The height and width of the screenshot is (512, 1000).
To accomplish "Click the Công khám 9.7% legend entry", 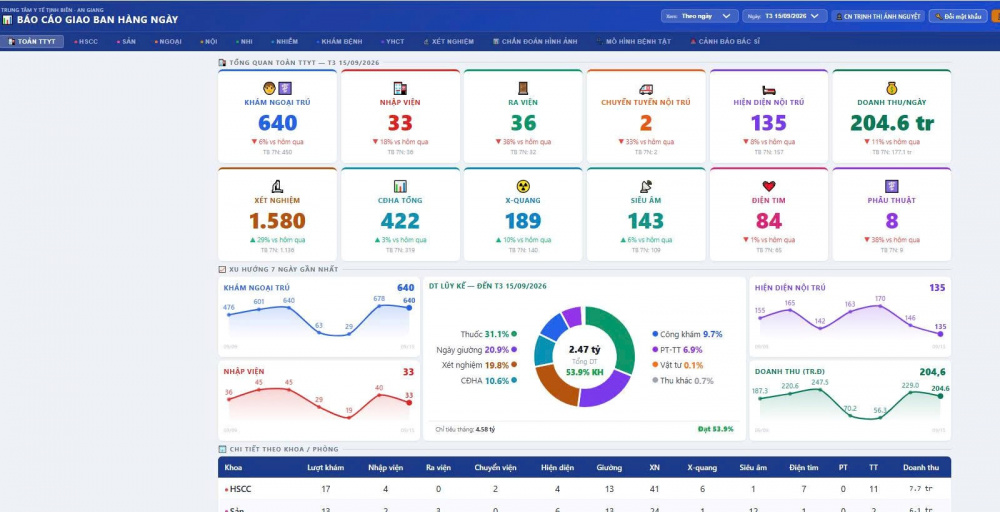I will click(687, 333).
